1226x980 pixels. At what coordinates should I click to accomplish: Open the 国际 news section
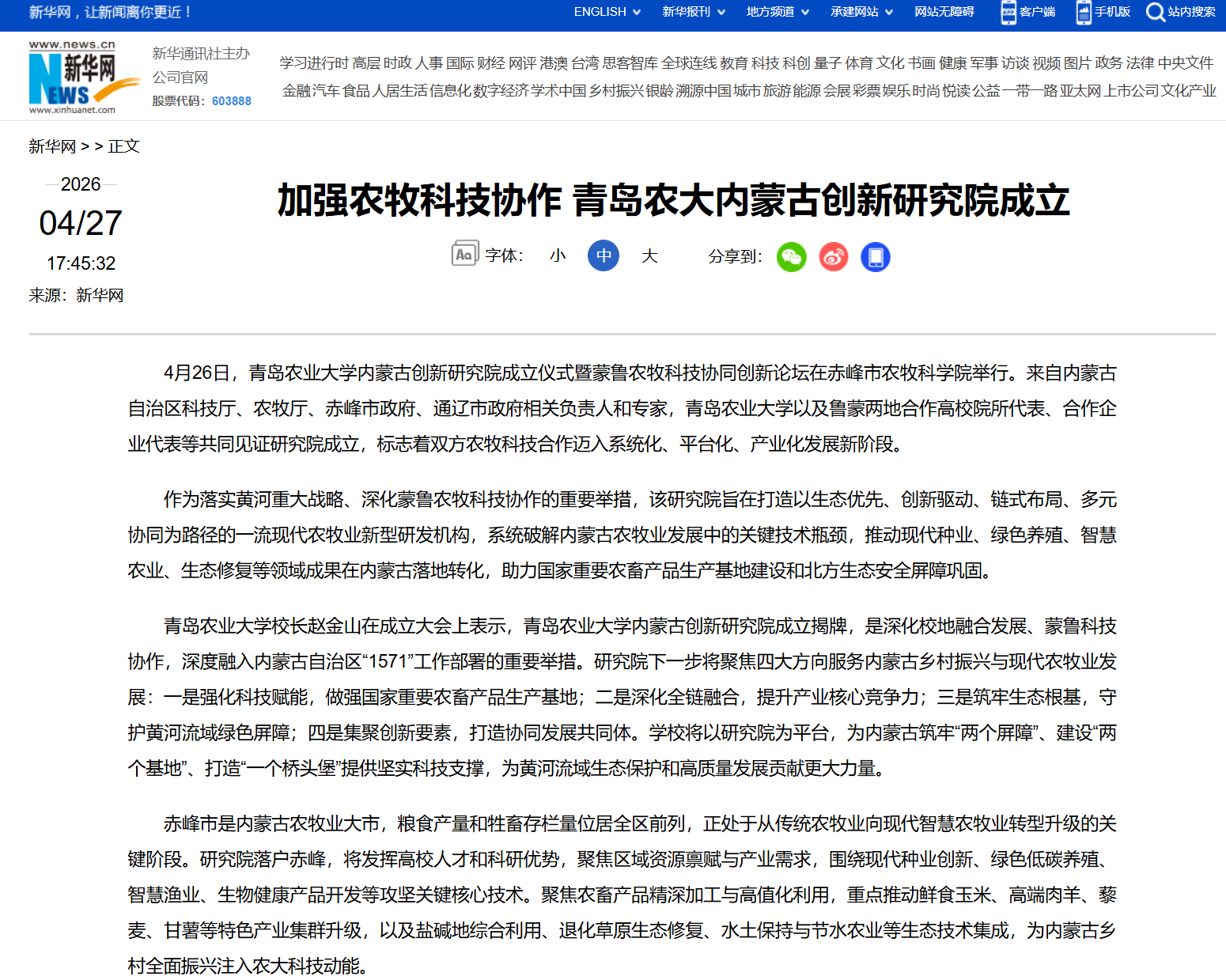(x=460, y=63)
